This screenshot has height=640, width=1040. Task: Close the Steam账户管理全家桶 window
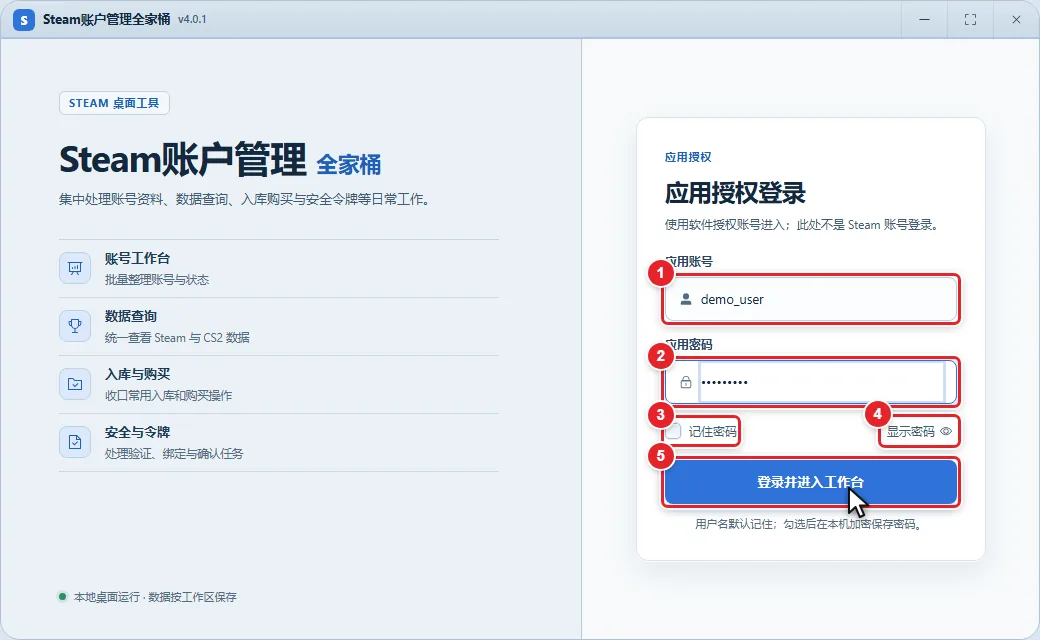[1016, 20]
